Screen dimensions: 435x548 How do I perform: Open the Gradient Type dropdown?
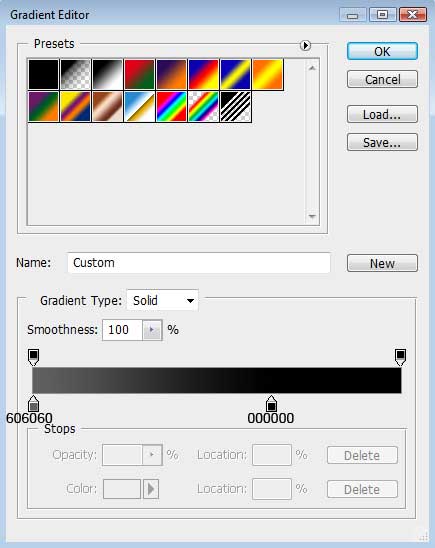point(162,301)
